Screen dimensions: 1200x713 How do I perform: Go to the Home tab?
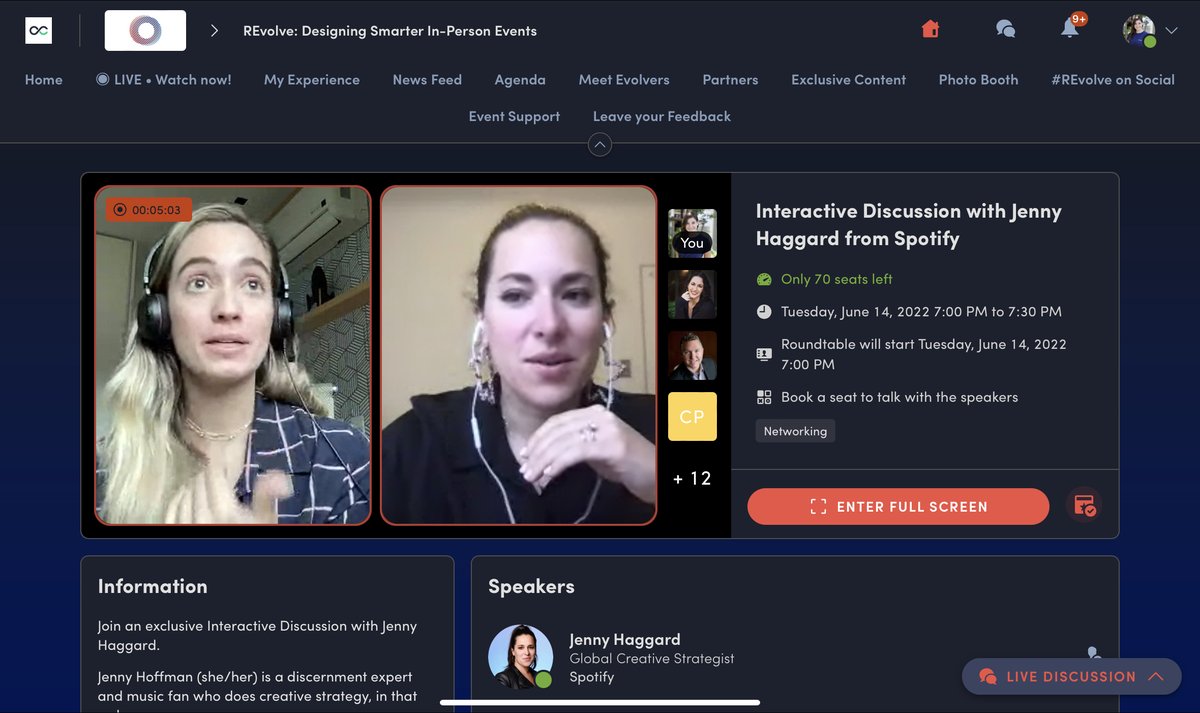click(x=44, y=80)
